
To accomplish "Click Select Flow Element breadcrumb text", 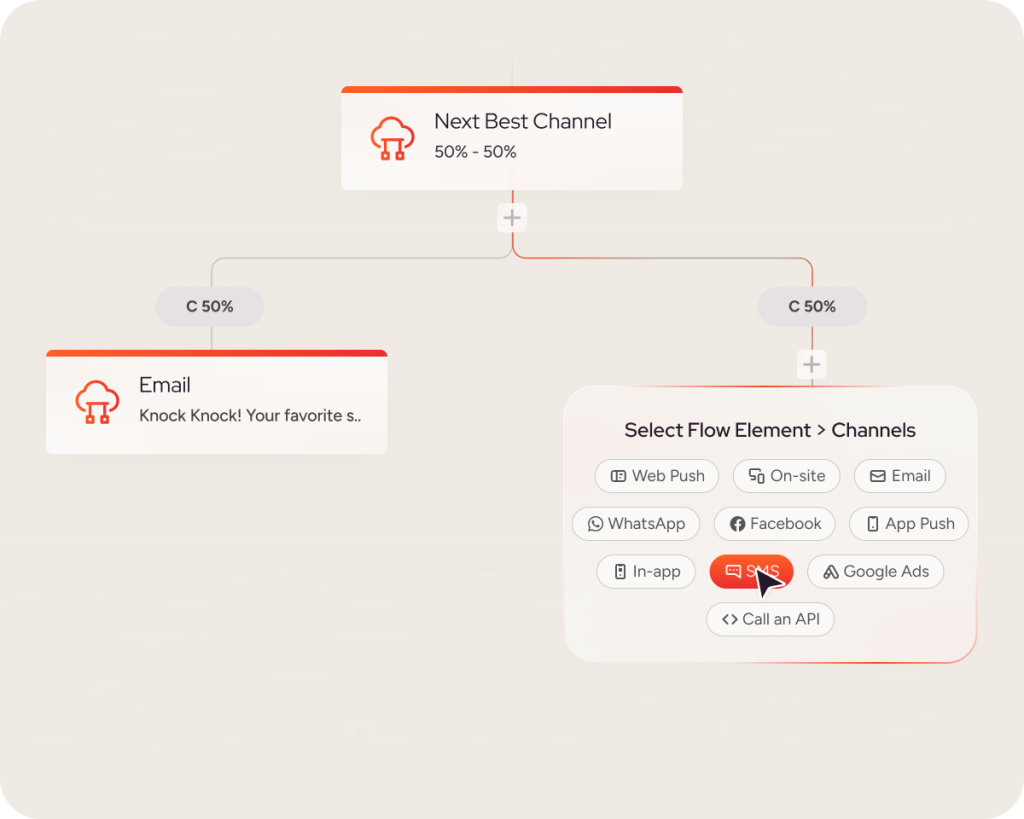I will [717, 430].
